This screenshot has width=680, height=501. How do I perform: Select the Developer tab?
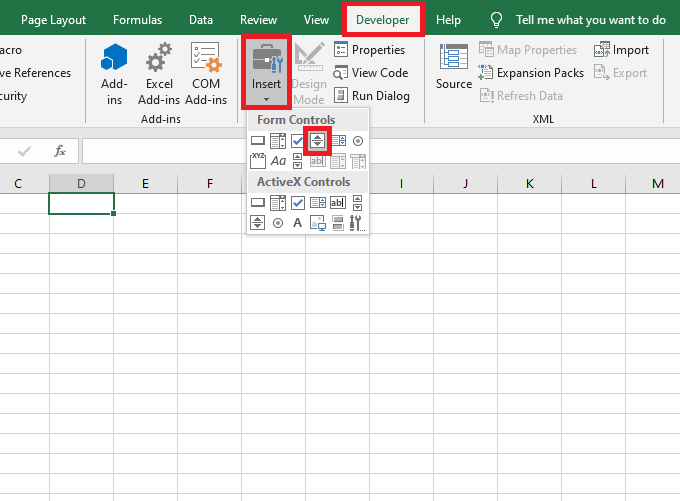382,20
